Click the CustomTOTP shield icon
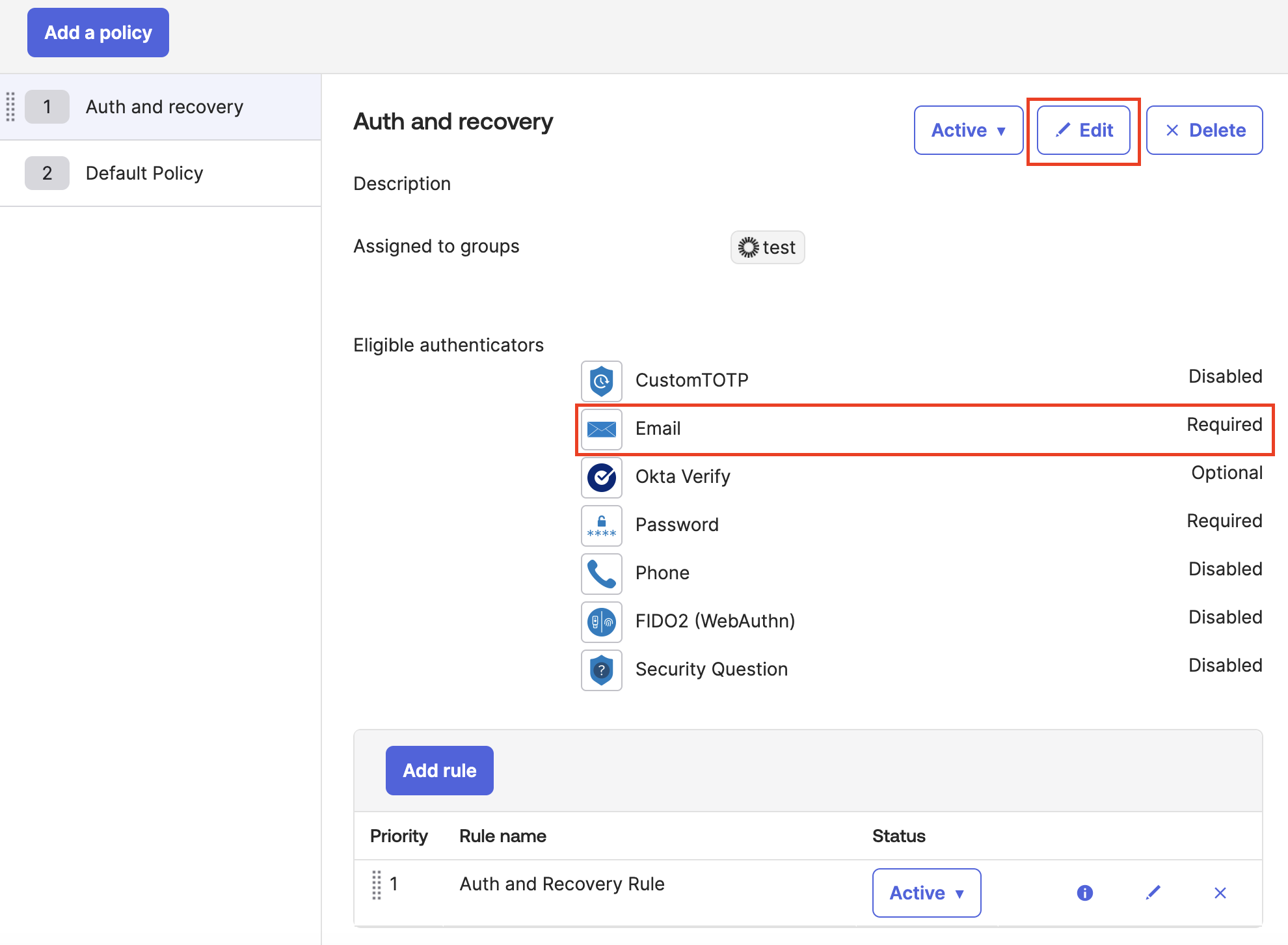The height and width of the screenshot is (945, 1288). point(601,381)
